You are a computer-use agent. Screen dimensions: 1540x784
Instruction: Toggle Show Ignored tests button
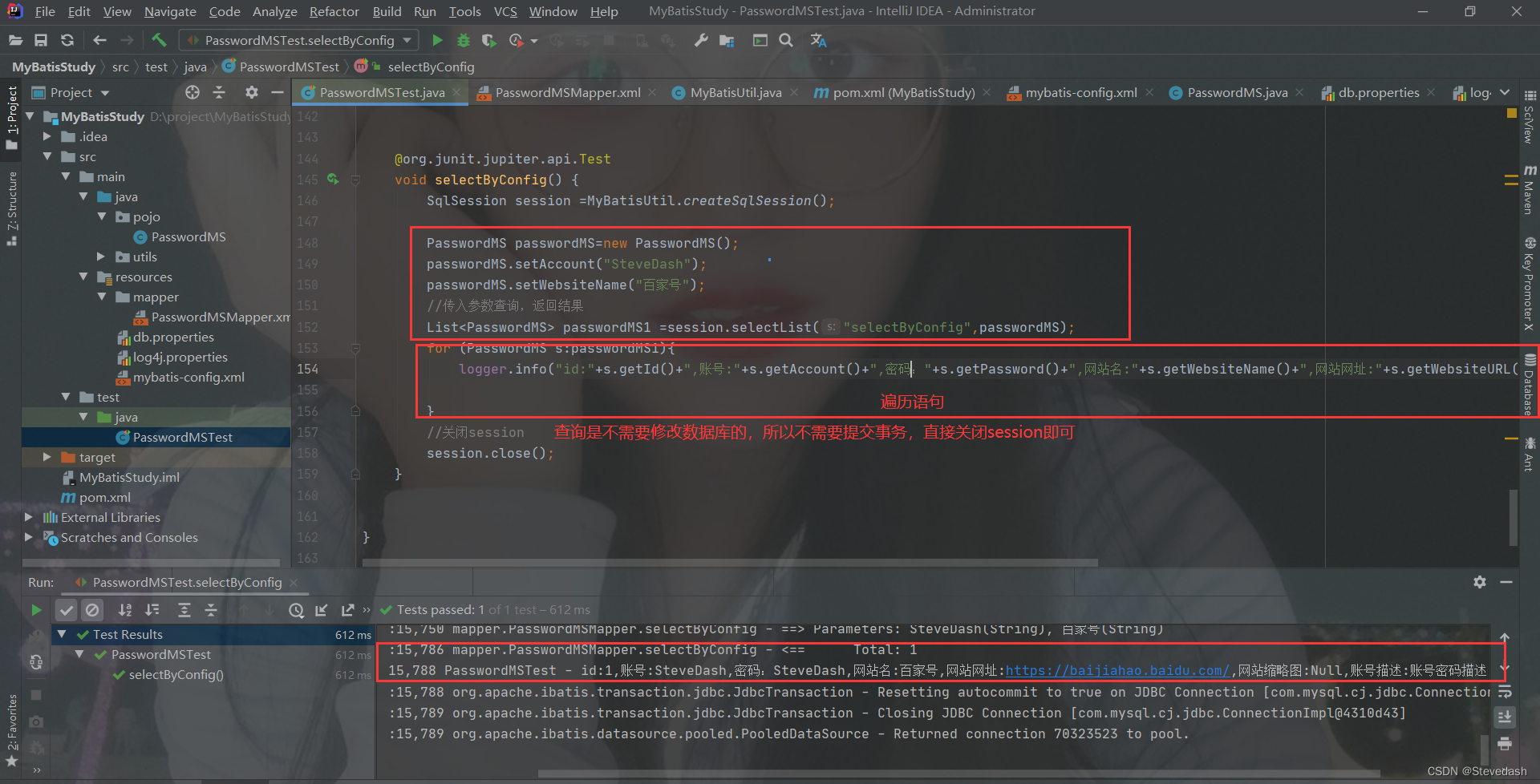(93, 610)
